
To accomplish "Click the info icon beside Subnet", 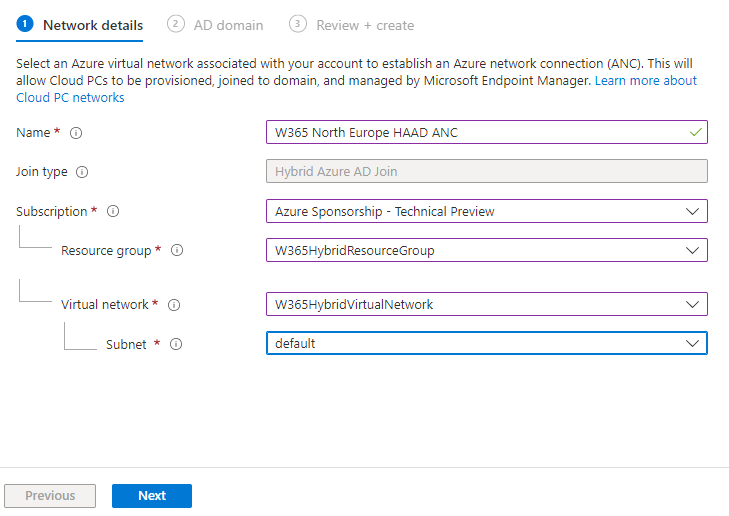I will tap(176, 344).
